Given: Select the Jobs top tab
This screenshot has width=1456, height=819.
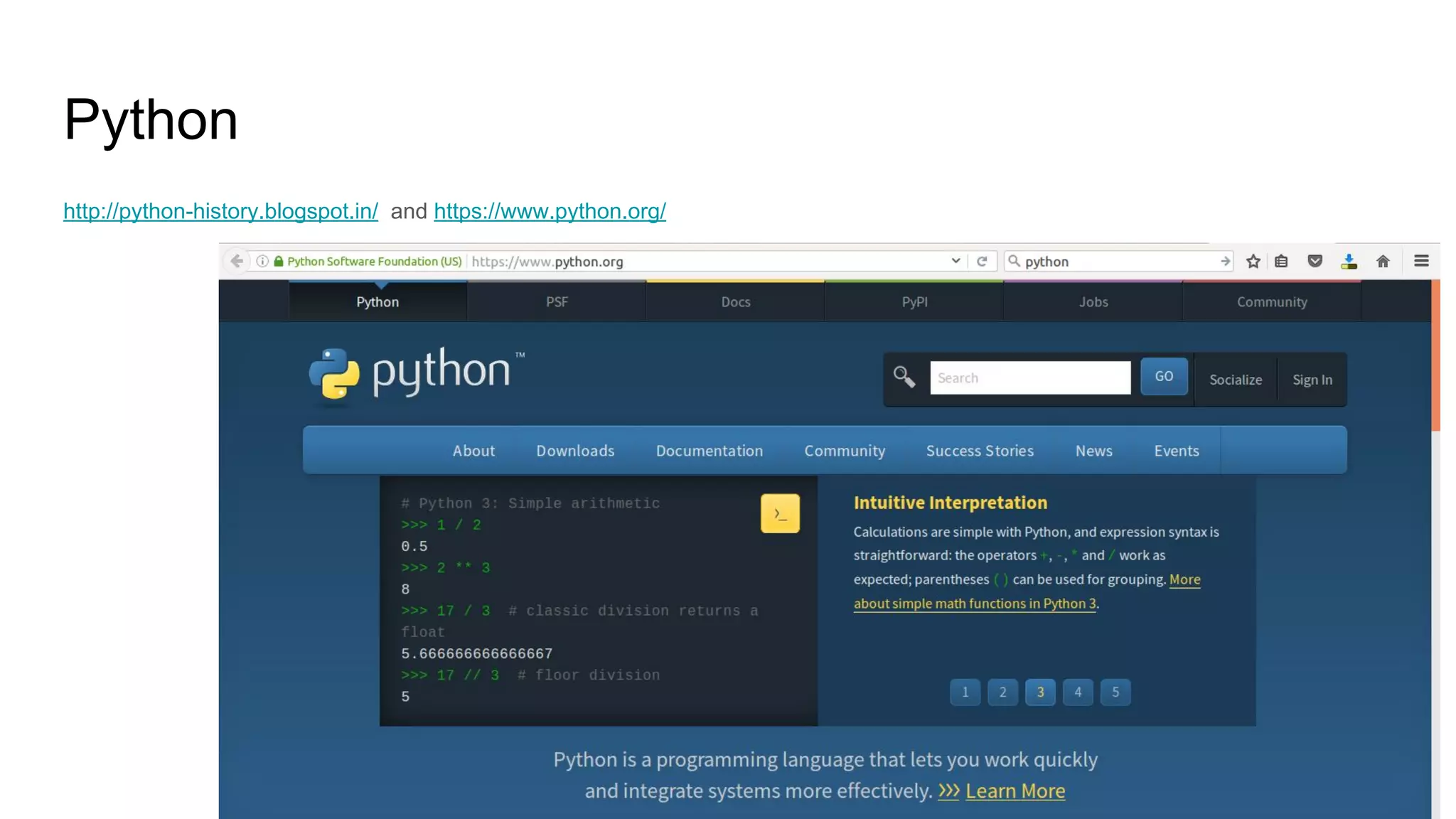Looking at the screenshot, I should 1093,302.
